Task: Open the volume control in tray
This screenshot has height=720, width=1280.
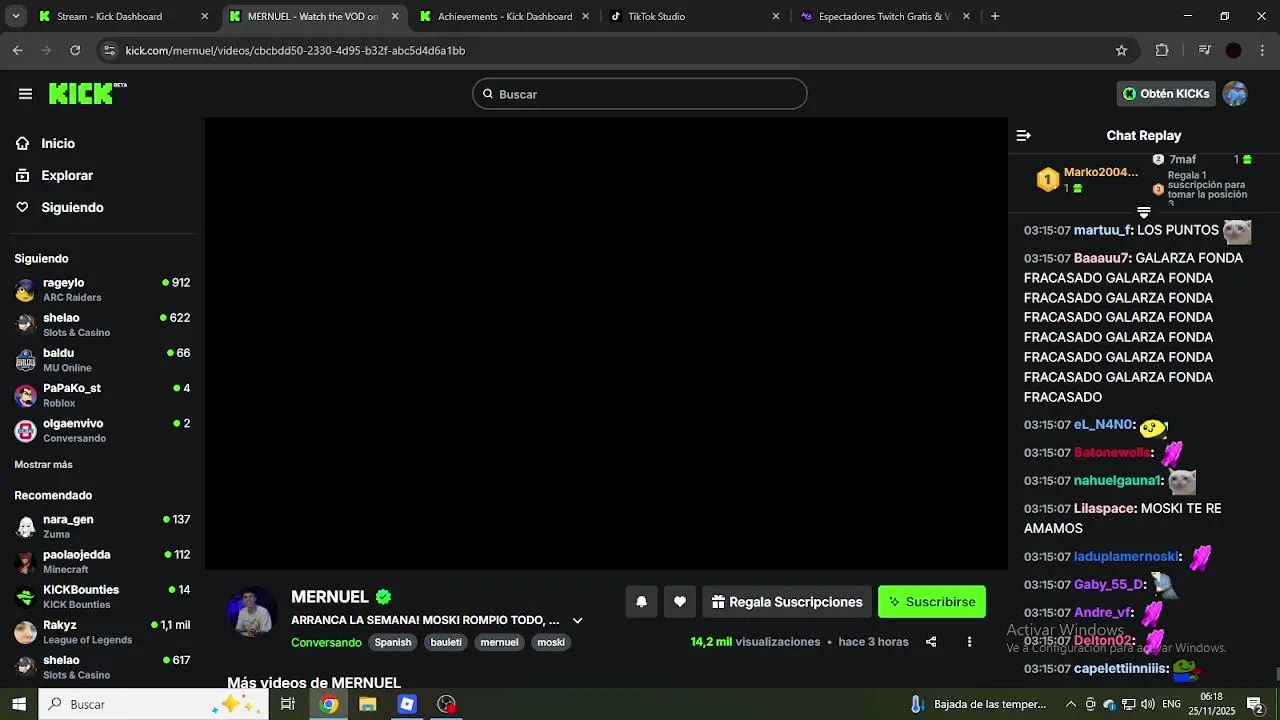Action: pos(1147,704)
